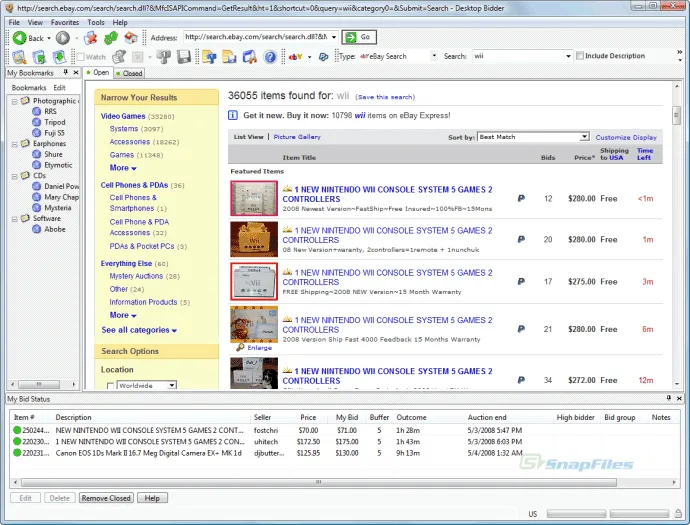Screen dimensions: 690x525
Task: Collapse the Earphones bookmarks folder
Action: click(x=15, y=144)
